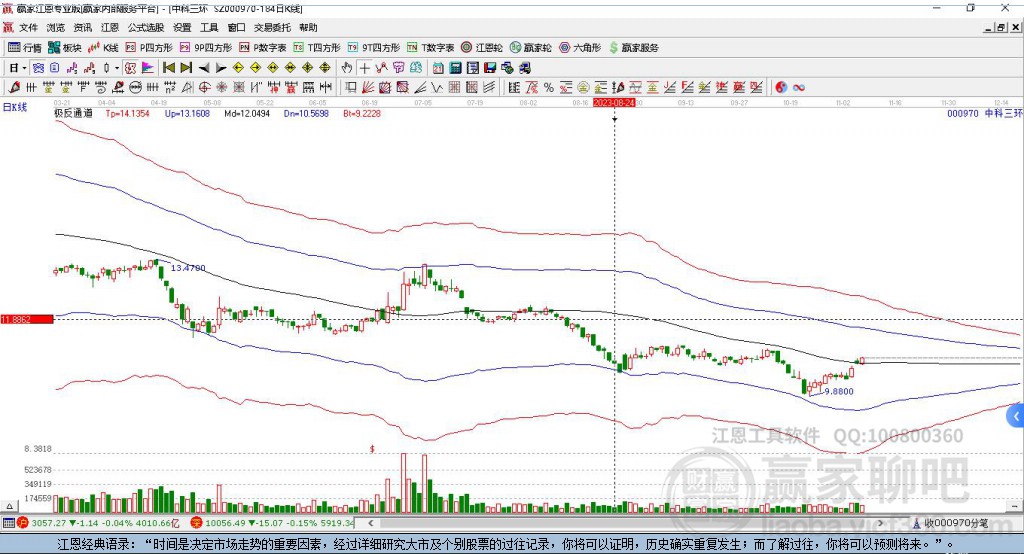Open the 江恩 menu

pyautogui.click(x=110, y=27)
